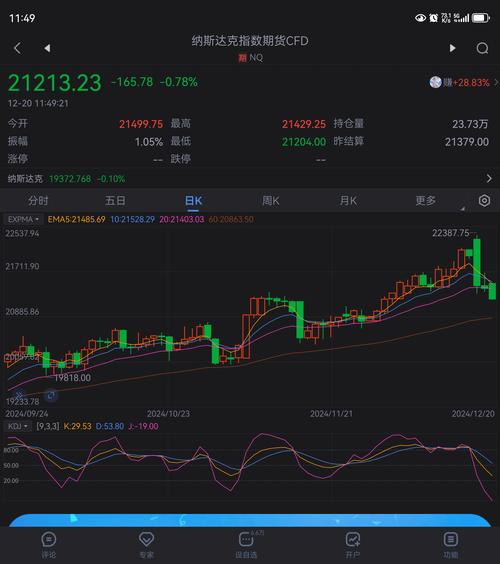Tap the title 纳斯达克指数期货CFD
Viewport: 500px width, 564px height.
coord(250,41)
